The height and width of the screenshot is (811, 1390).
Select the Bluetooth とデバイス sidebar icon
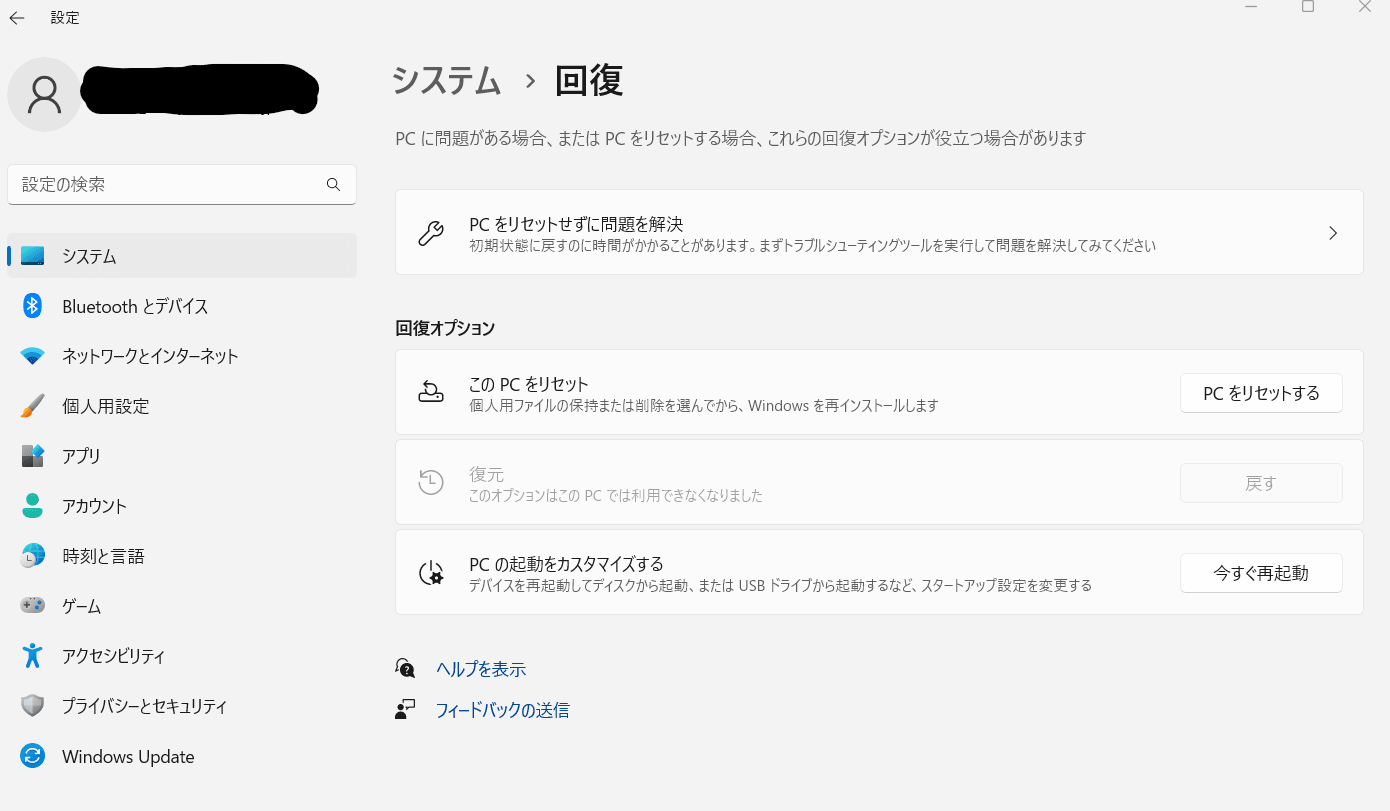pos(32,306)
